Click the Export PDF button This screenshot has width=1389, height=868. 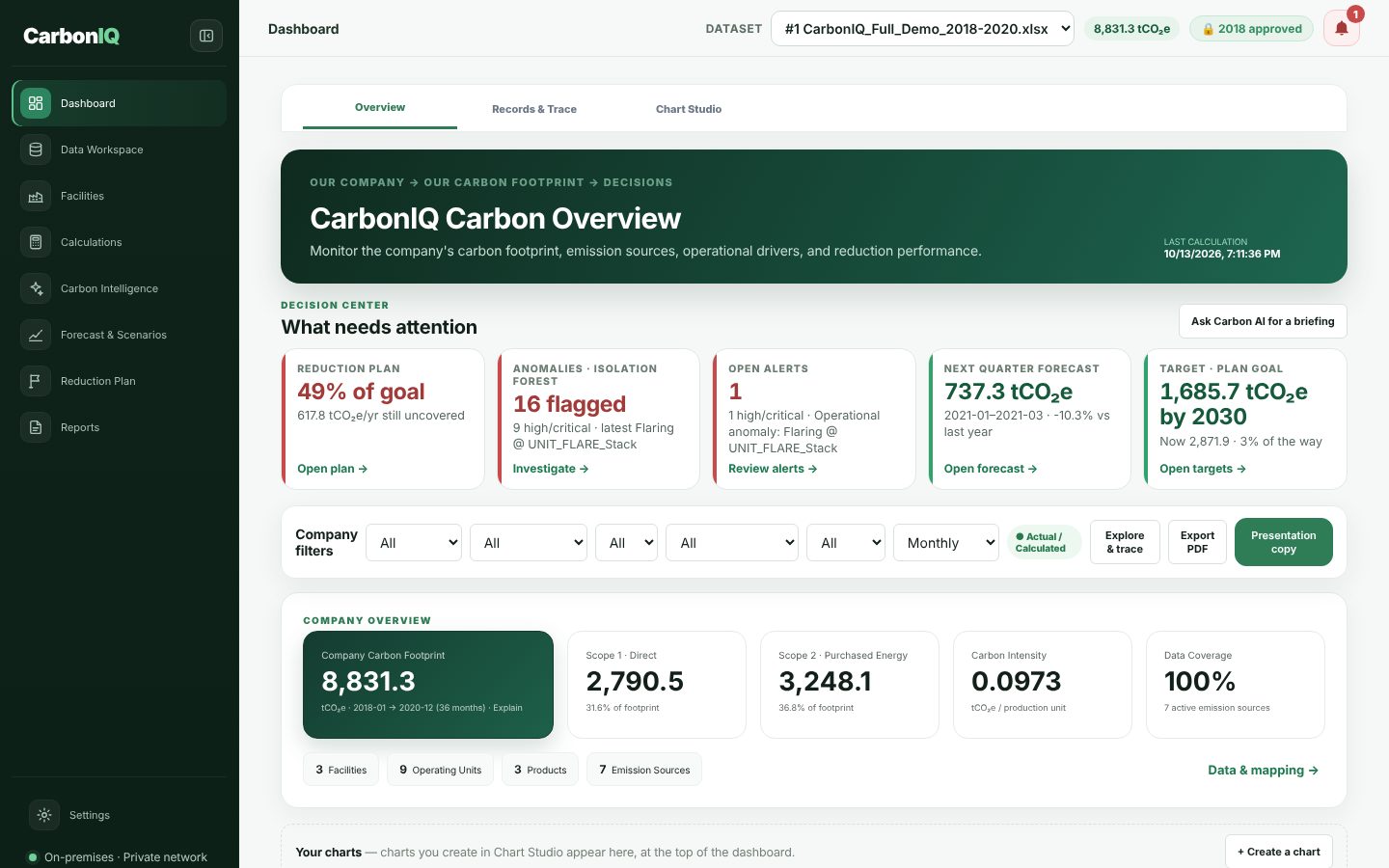click(x=1197, y=542)
